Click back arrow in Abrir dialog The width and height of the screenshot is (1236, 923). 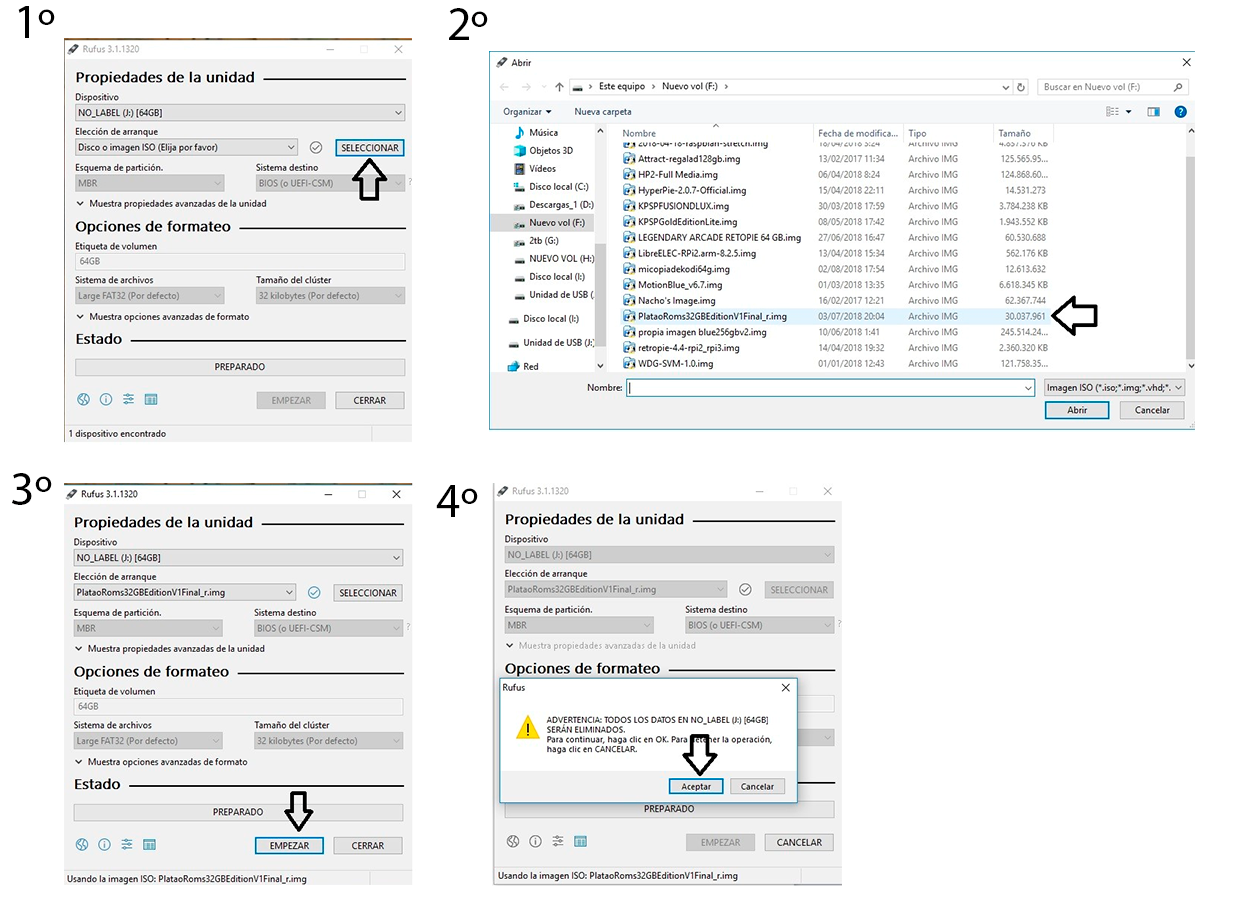coord(504,87)
